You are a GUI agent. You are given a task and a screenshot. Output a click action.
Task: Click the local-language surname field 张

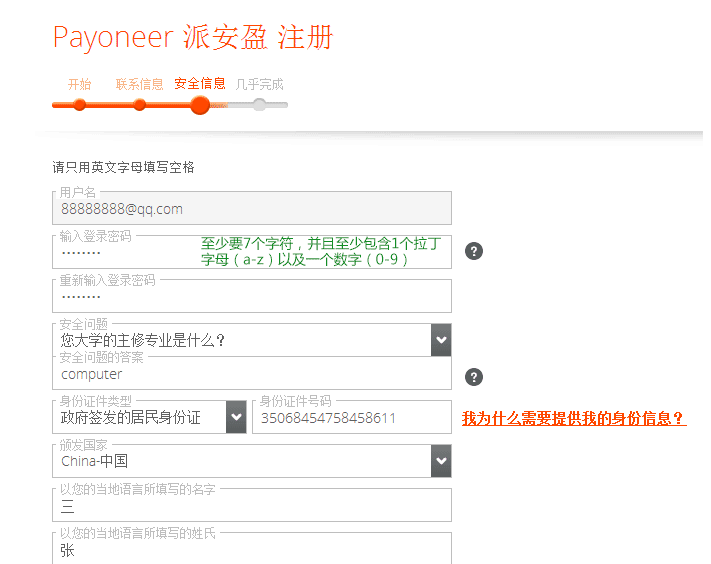(252, 549)
